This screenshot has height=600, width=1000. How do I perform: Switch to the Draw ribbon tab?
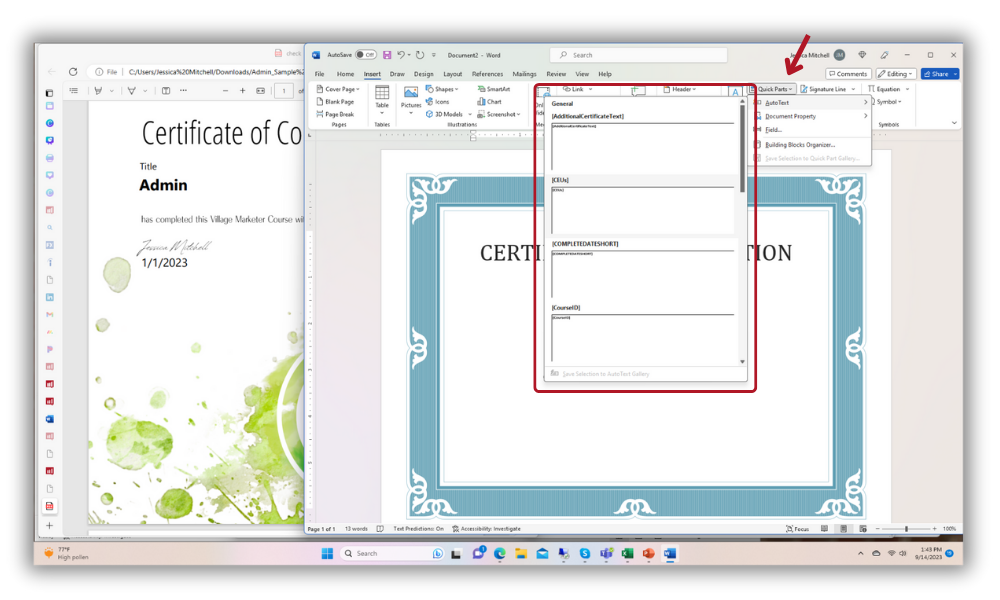(397, 74)
